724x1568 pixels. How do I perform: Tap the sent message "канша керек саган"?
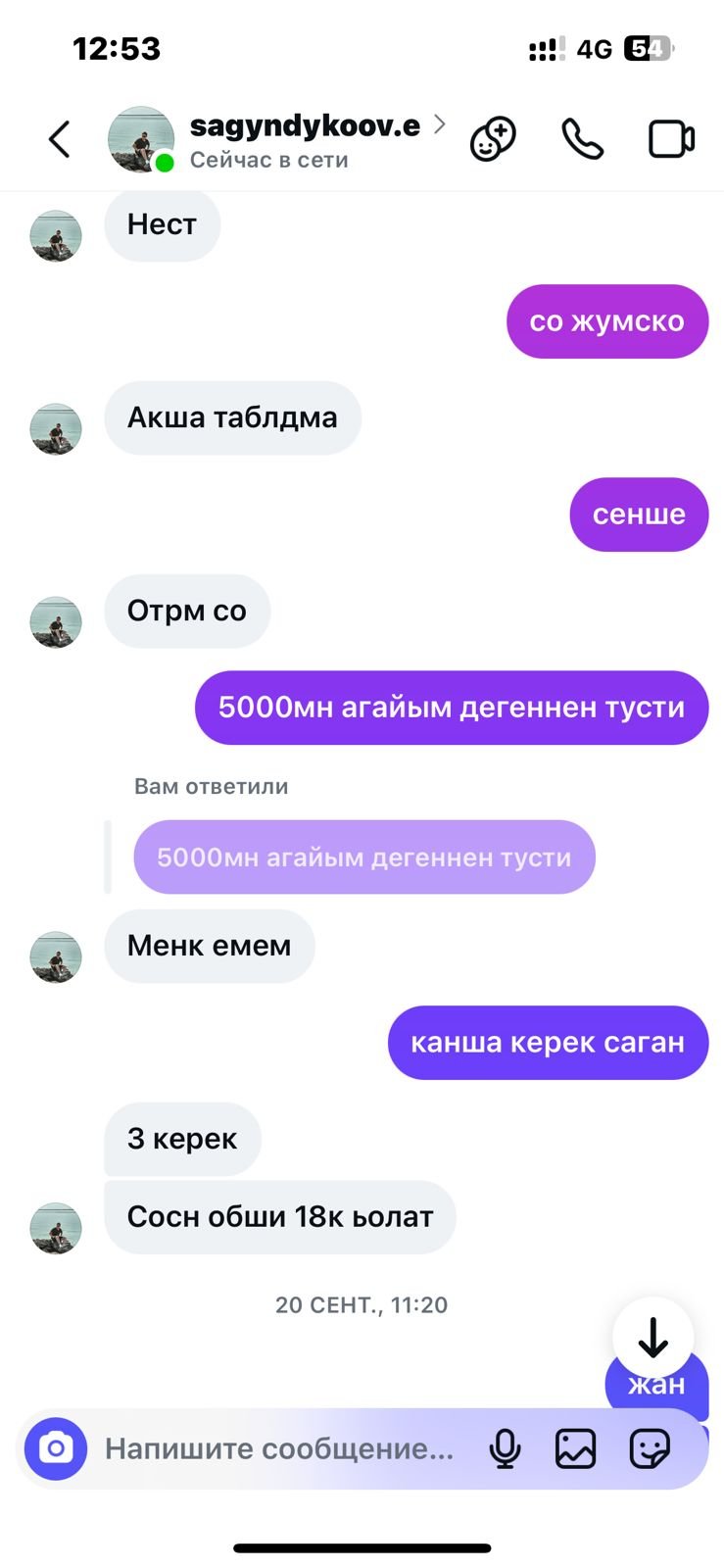click(x=548, y=1043)
